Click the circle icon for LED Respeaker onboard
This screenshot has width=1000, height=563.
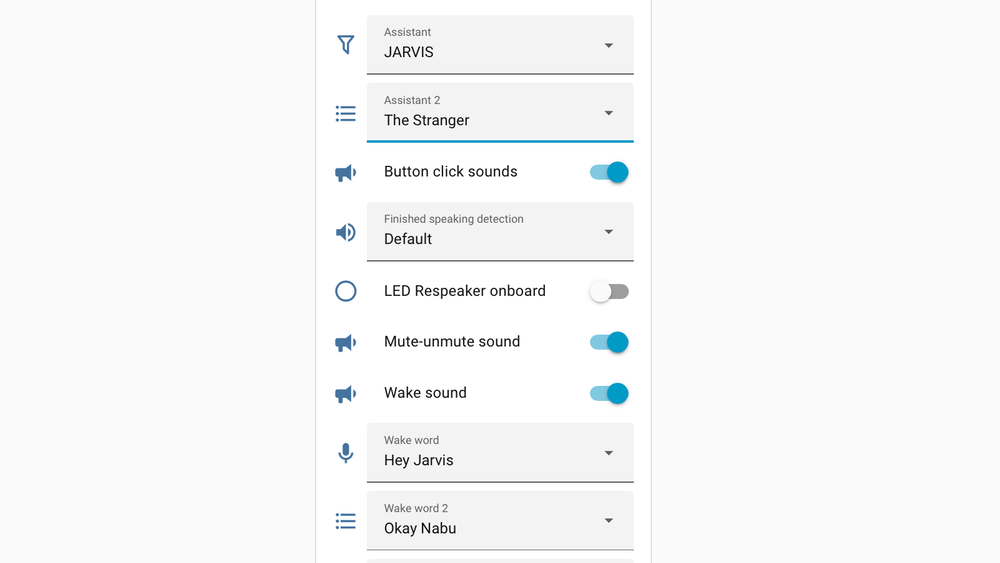pos(346,291)
